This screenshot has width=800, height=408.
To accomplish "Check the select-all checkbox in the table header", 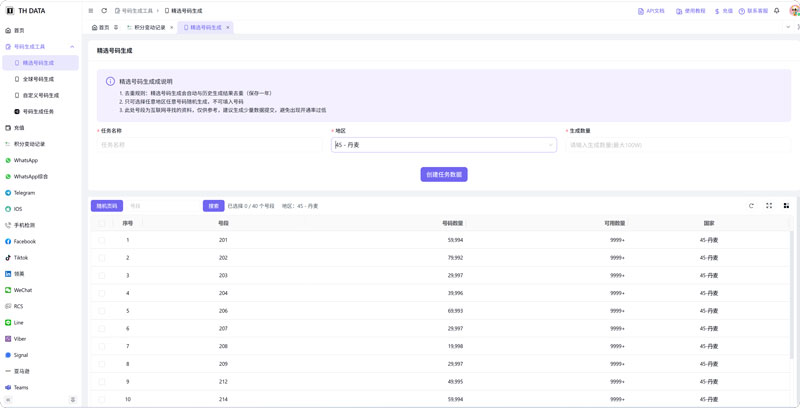I will click(x=102, y=223).
